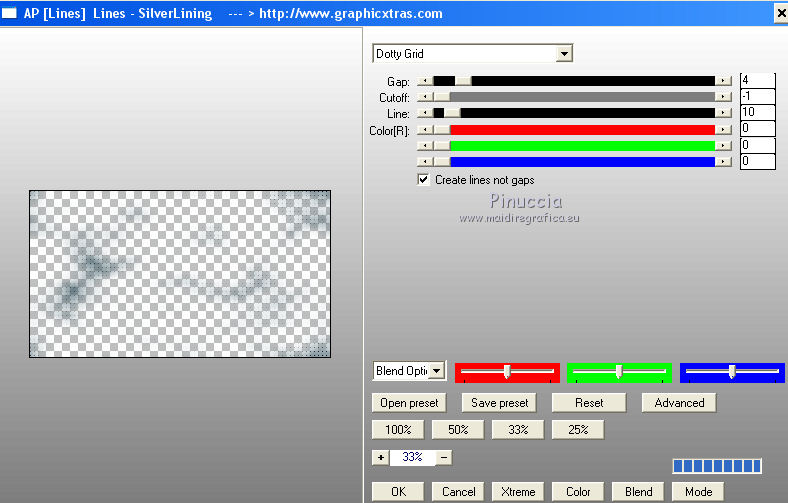Set preview zoom to 50%

[458, 430]
